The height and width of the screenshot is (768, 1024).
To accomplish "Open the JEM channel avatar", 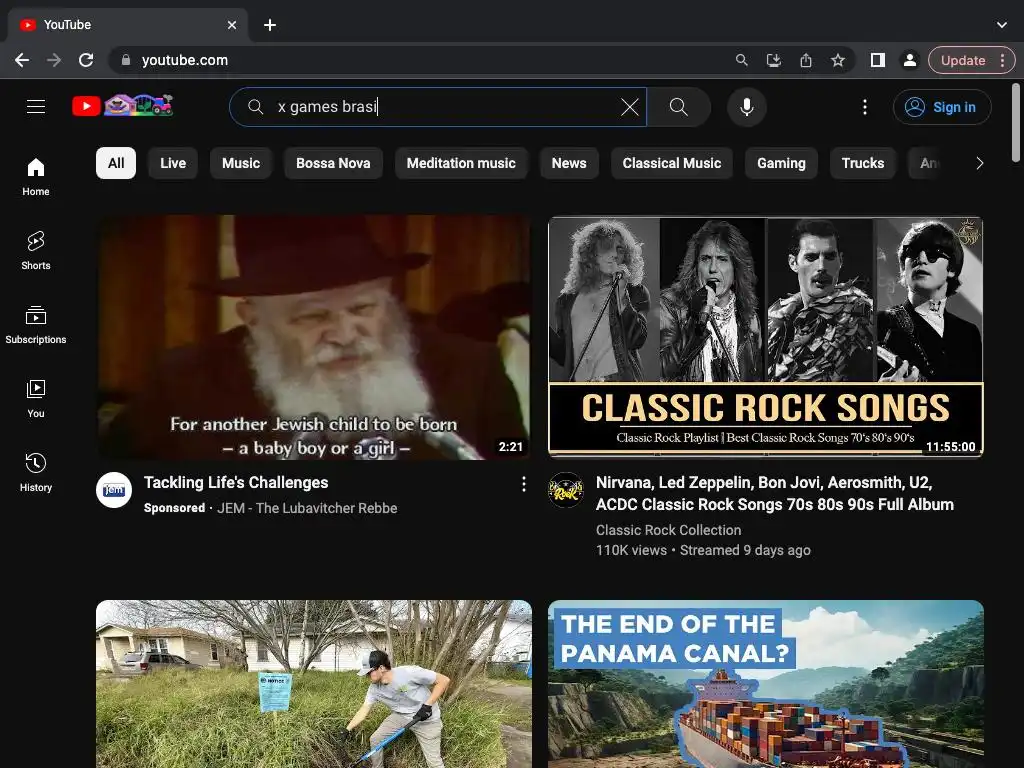I will [x=114, y=490].
